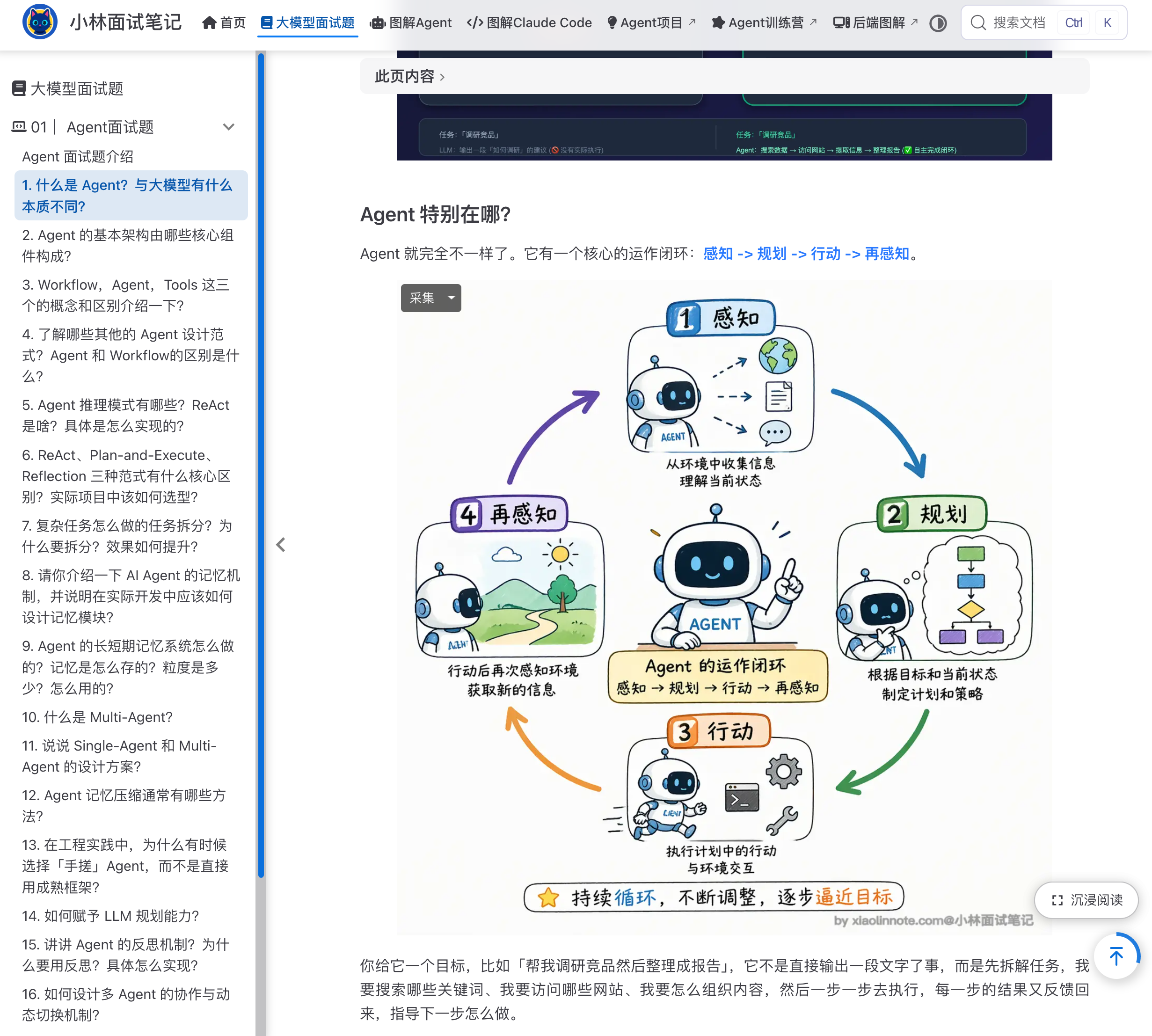Click the cat logo avatar in header

tap(39, 22)
